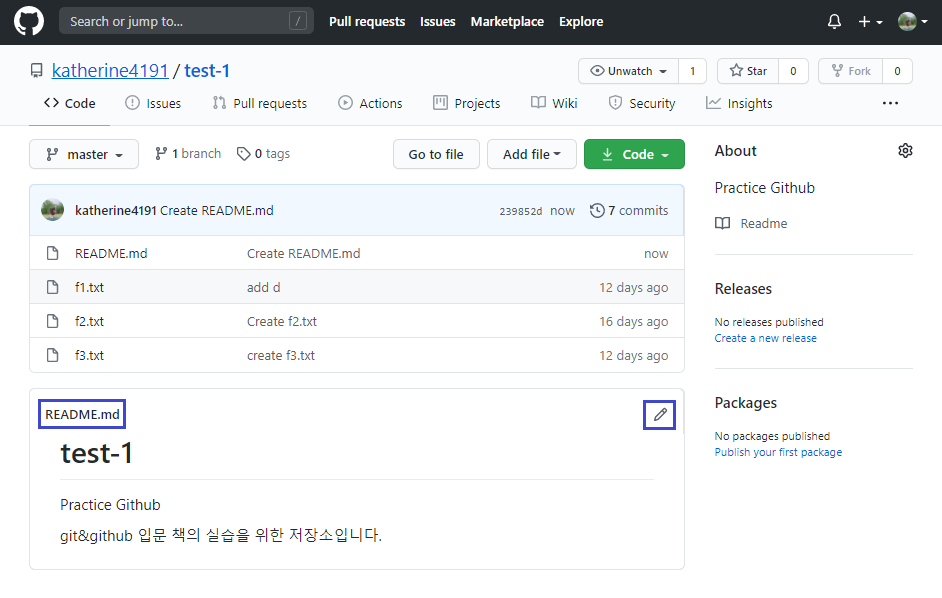Open the Create f2.txt commit message
The image size is (942, 598).
tap(282, 322)
